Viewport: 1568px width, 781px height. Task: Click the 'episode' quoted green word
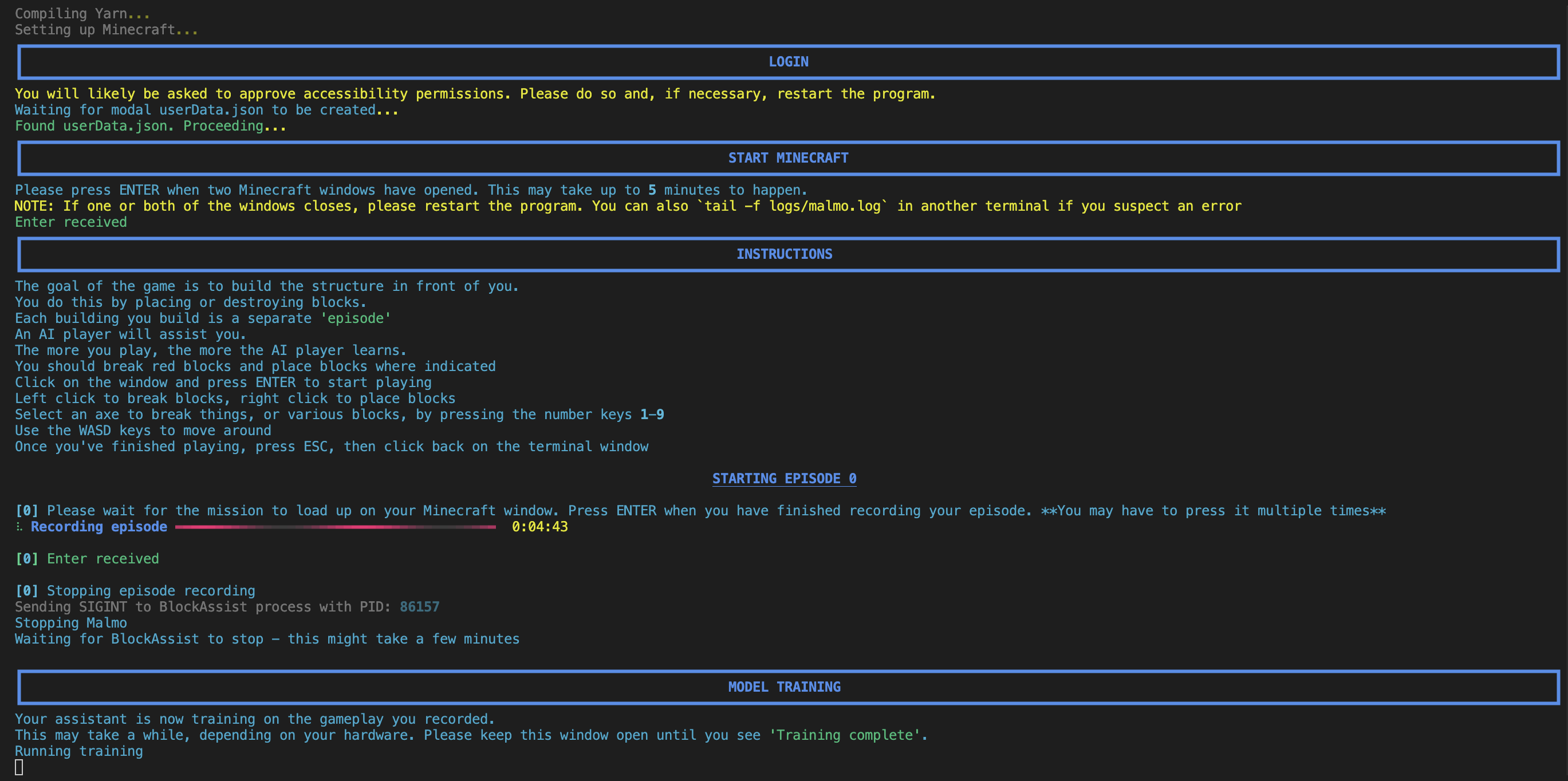pos(356,318)
